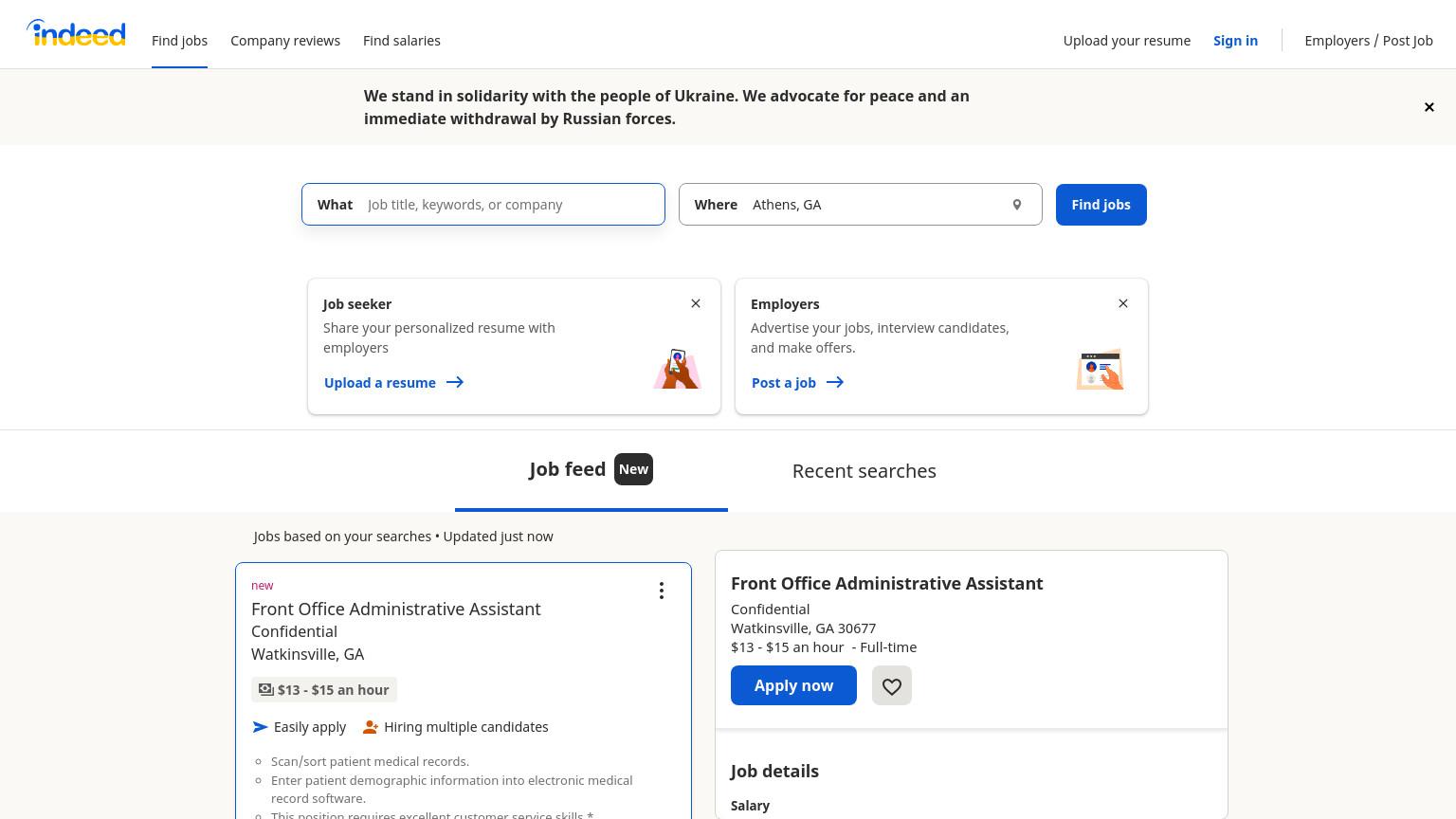Click Apply now button
Image resolution: width=1456 pixels, height=819 pixels.
pos(793,685)
